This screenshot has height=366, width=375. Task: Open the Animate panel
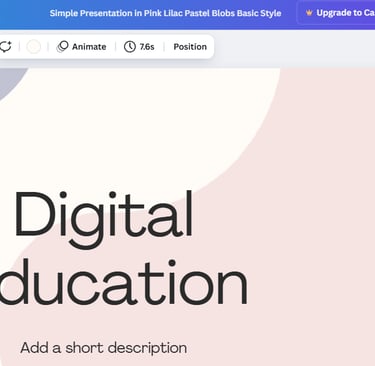pyautogui.click(x=81, y=47)
